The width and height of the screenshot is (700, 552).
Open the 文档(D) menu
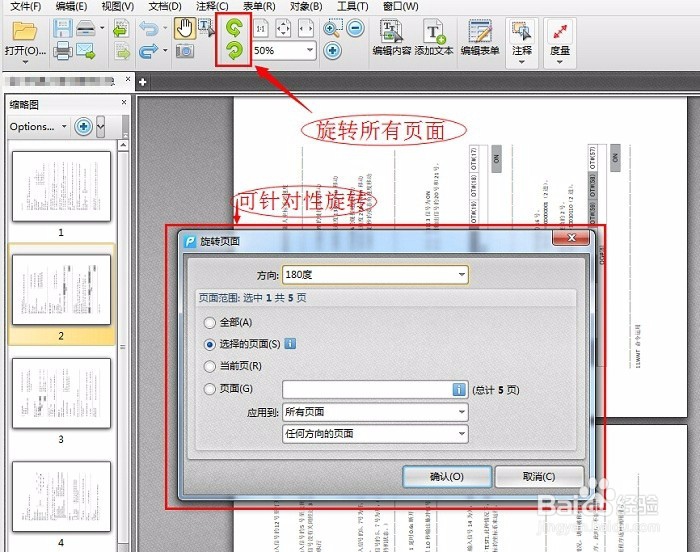[x=165, y=7]
